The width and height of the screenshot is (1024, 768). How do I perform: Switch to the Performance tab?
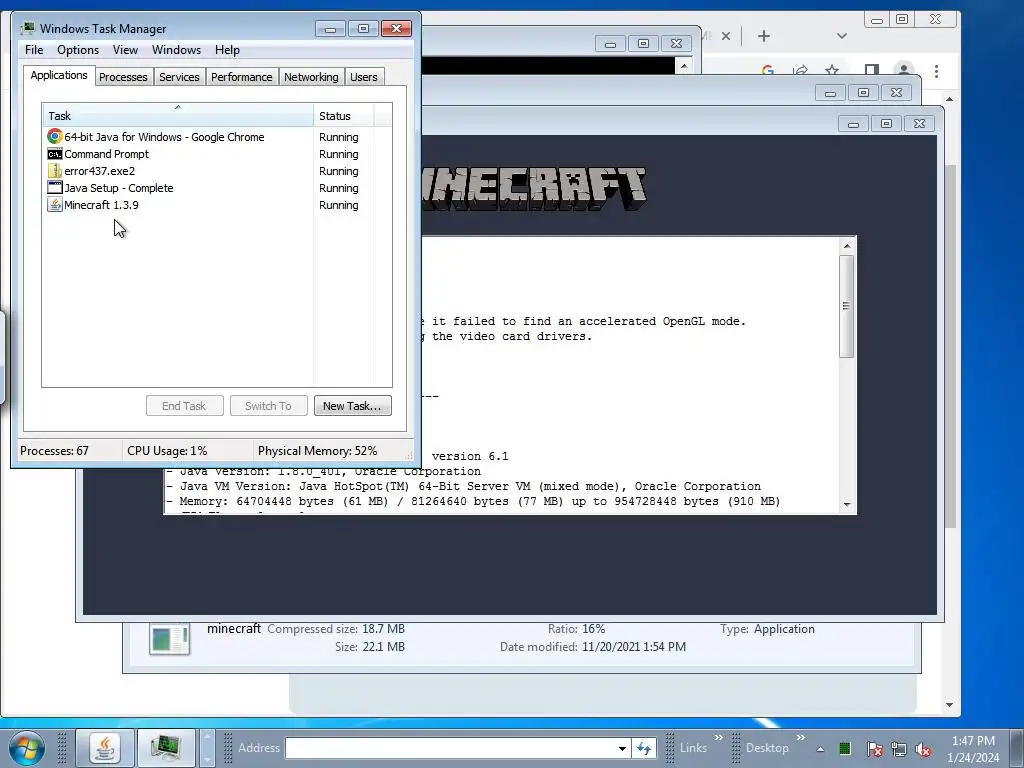coord(242,77)
